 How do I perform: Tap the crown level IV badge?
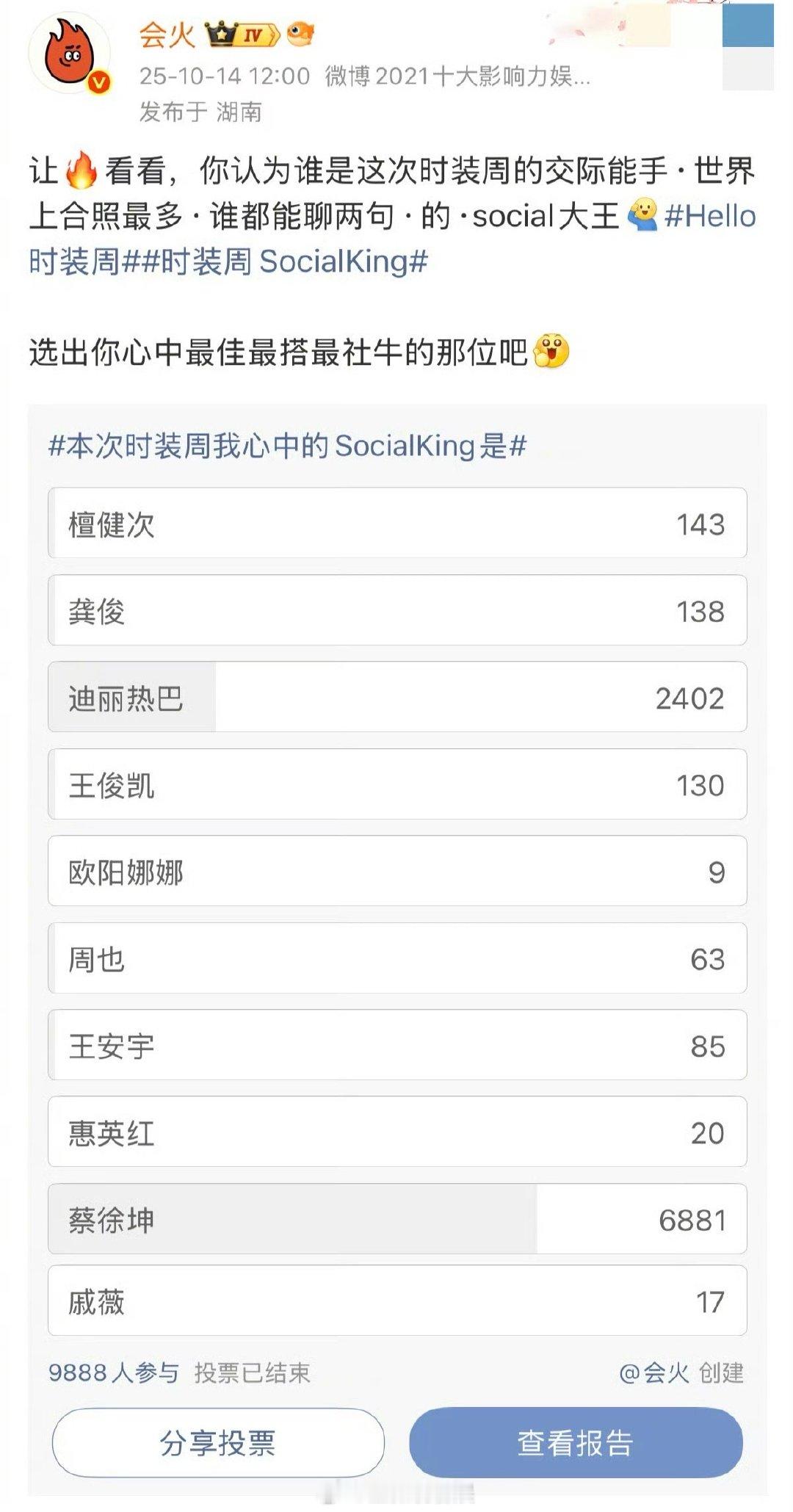pos(242,35)
